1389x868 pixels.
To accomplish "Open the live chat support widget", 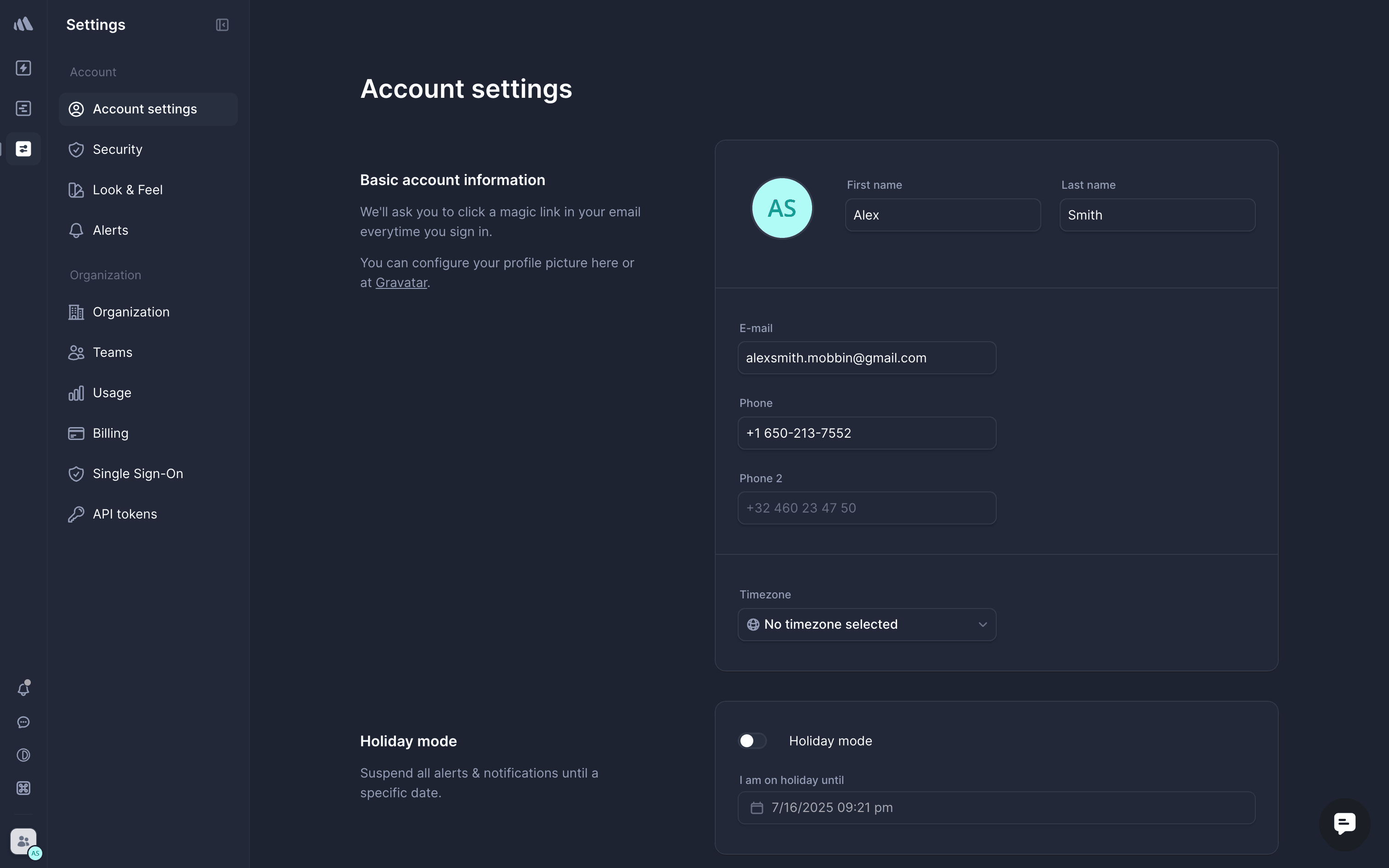I will (x=1344, y=824).
